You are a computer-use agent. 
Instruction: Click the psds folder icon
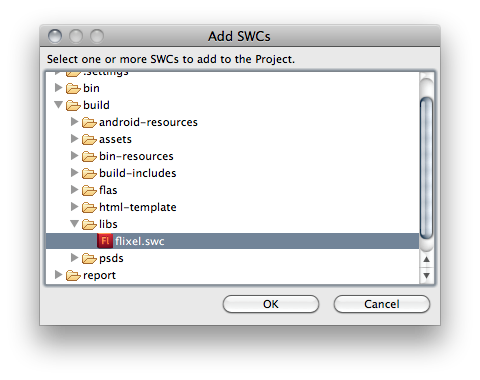coord(89,258)
